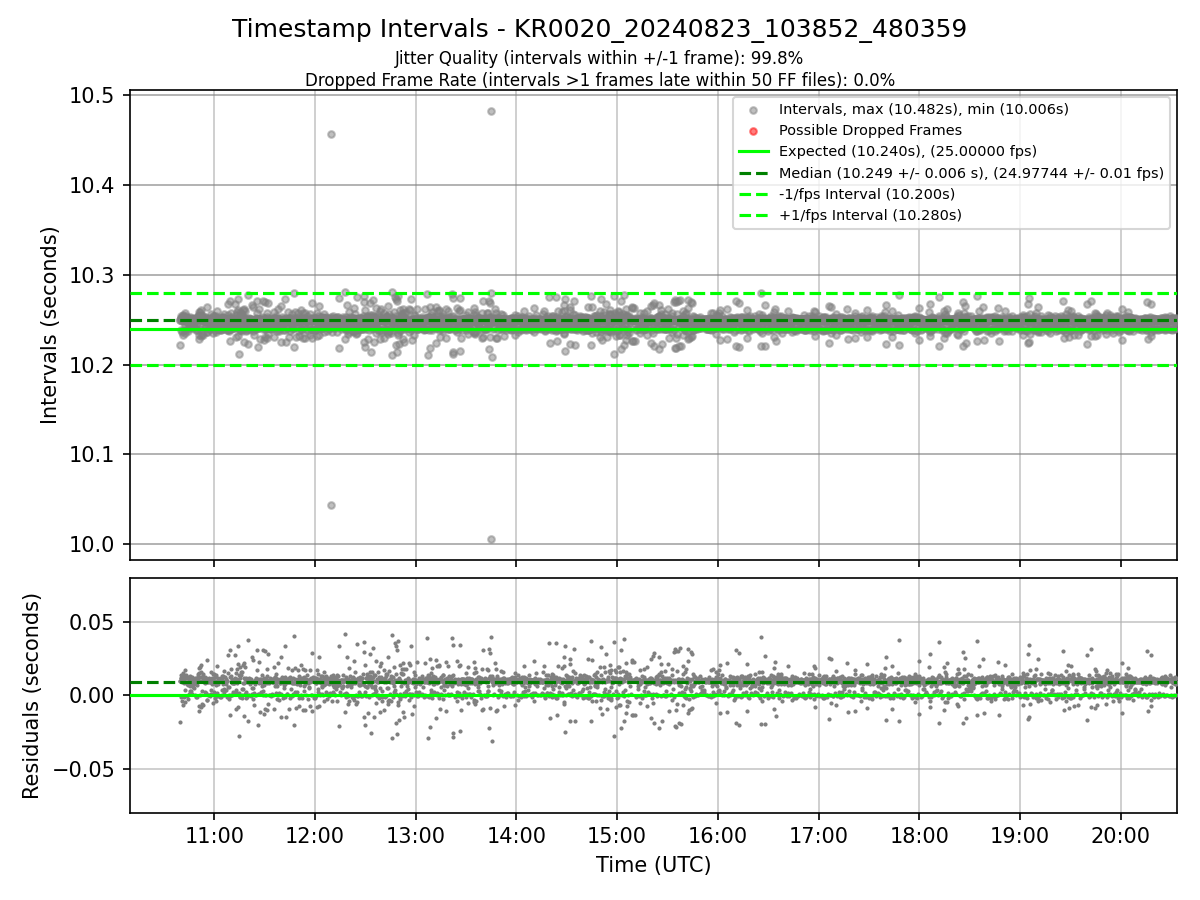The image size is (1200, 900).
Task: Click the red 'Possible Dropped Frames' legend marker
Action: click(x=753, y=131)
